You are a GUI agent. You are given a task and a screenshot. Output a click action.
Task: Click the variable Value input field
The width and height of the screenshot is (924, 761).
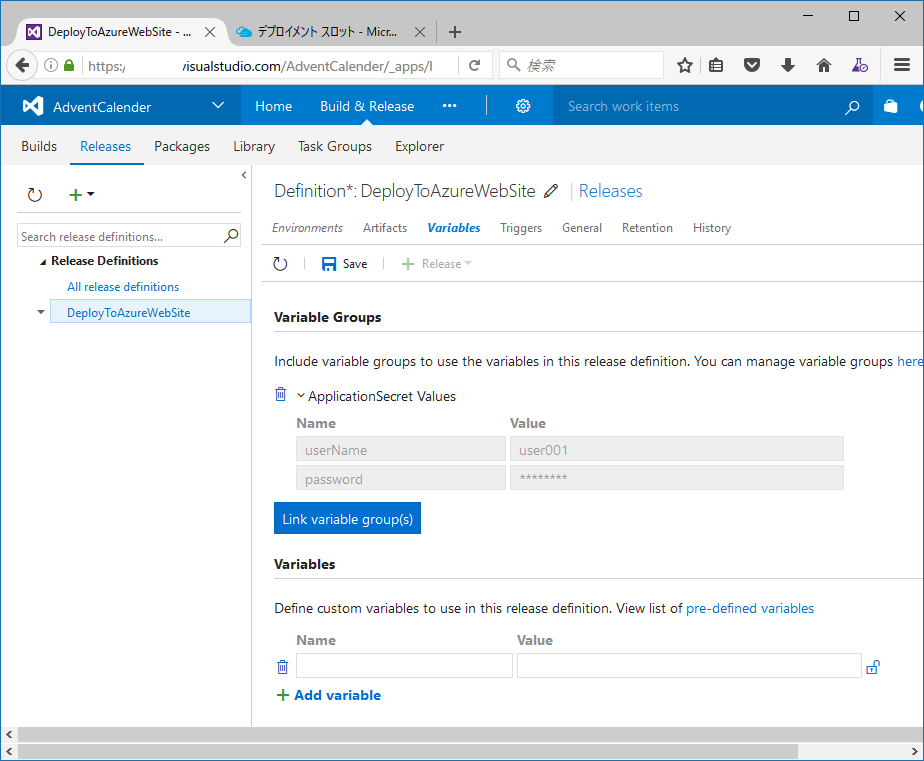click(689, 666)
